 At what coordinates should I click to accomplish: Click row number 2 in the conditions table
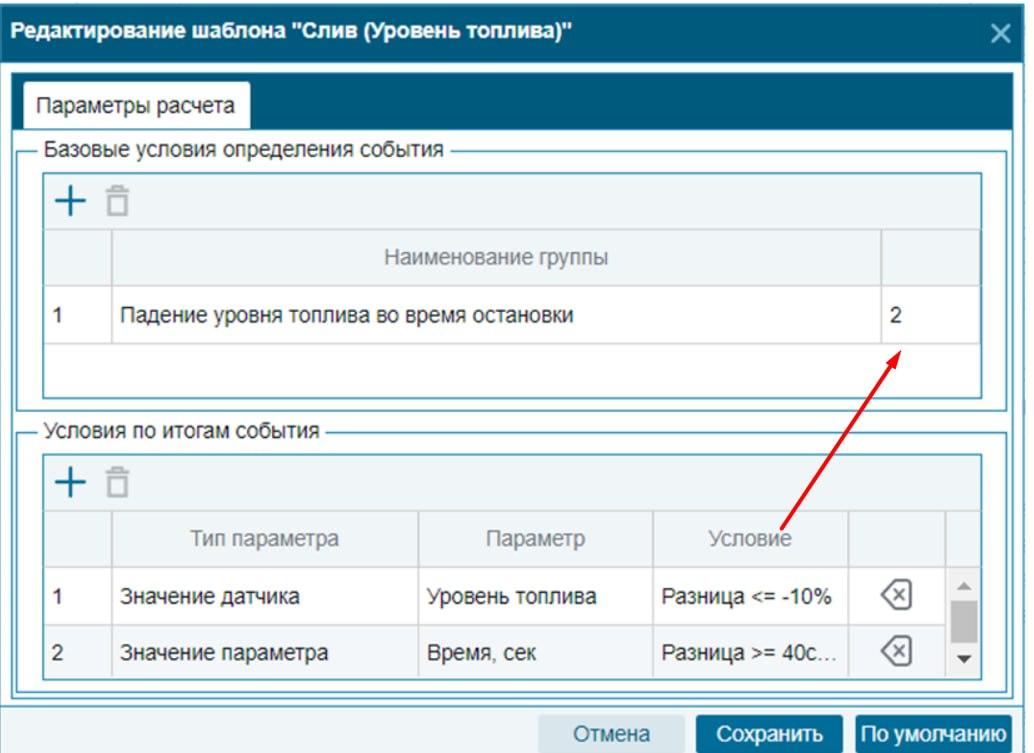tap(78, 652)
